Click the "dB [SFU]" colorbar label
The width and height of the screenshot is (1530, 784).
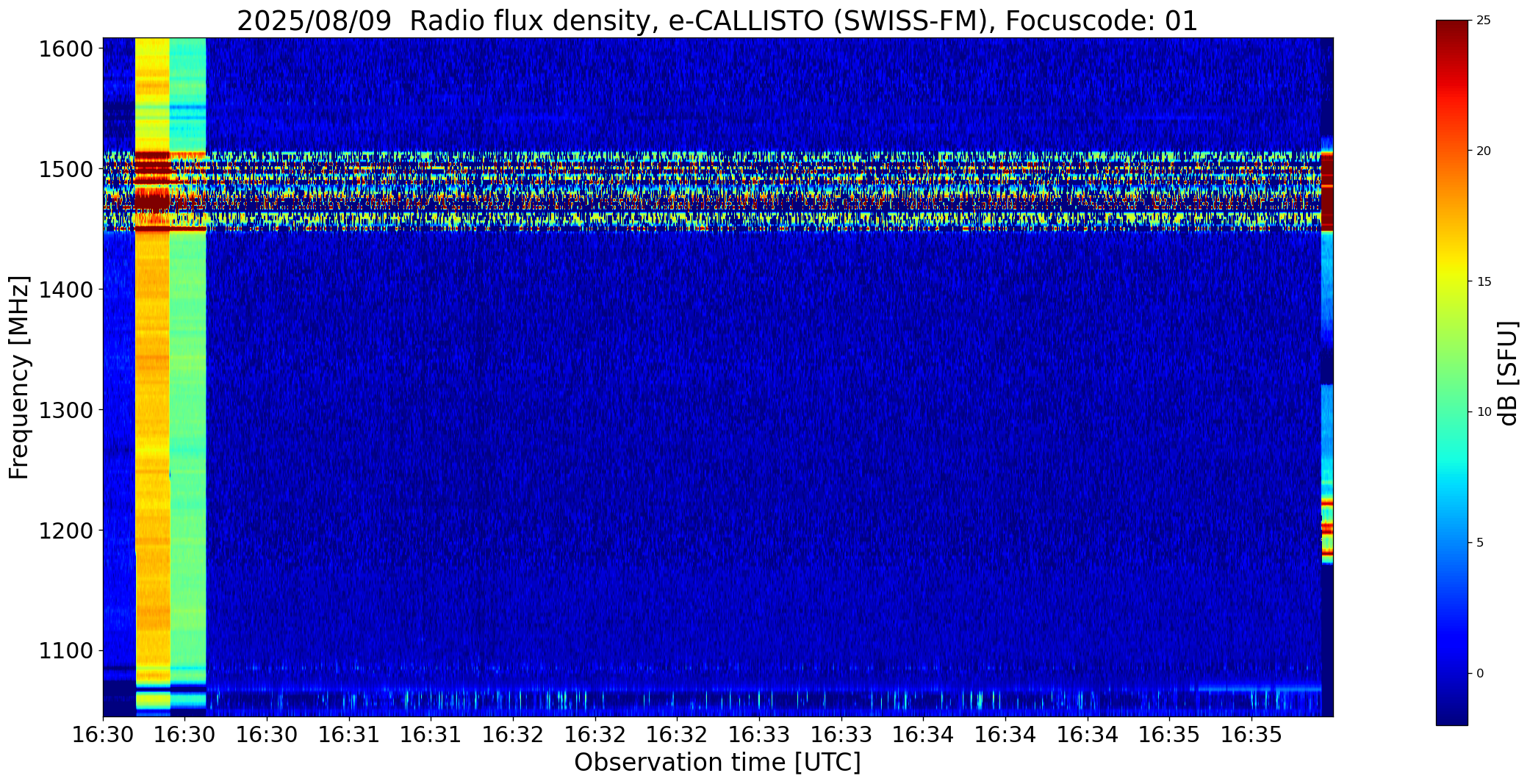pyautogui.click(x=1509, y=373)
